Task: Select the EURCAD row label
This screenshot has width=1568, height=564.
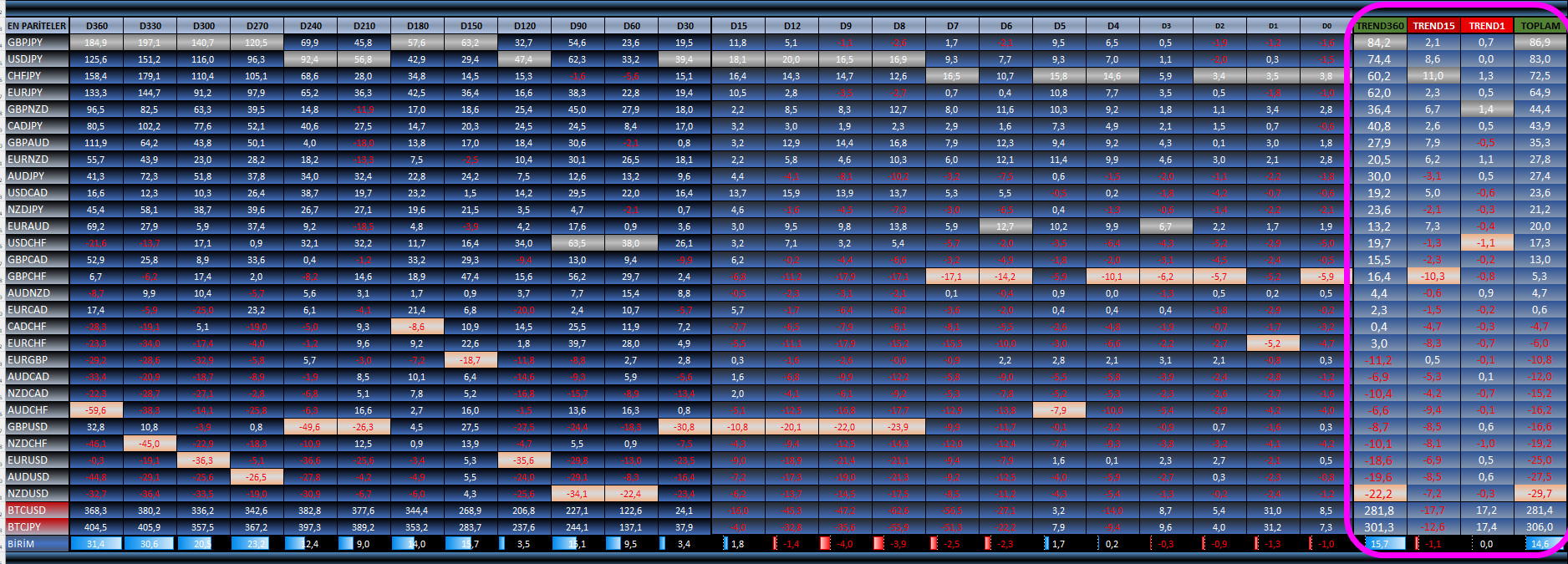Action: pos(36,310)
